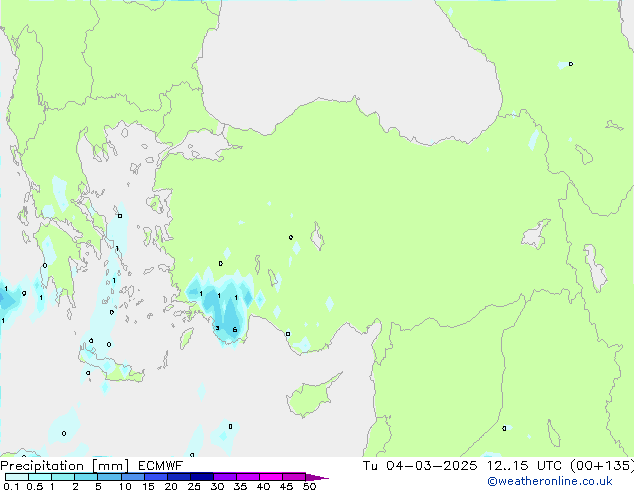Click the 'Tu 04-03-2025' date text
This screenshot has width=634, height=490.
420,466
